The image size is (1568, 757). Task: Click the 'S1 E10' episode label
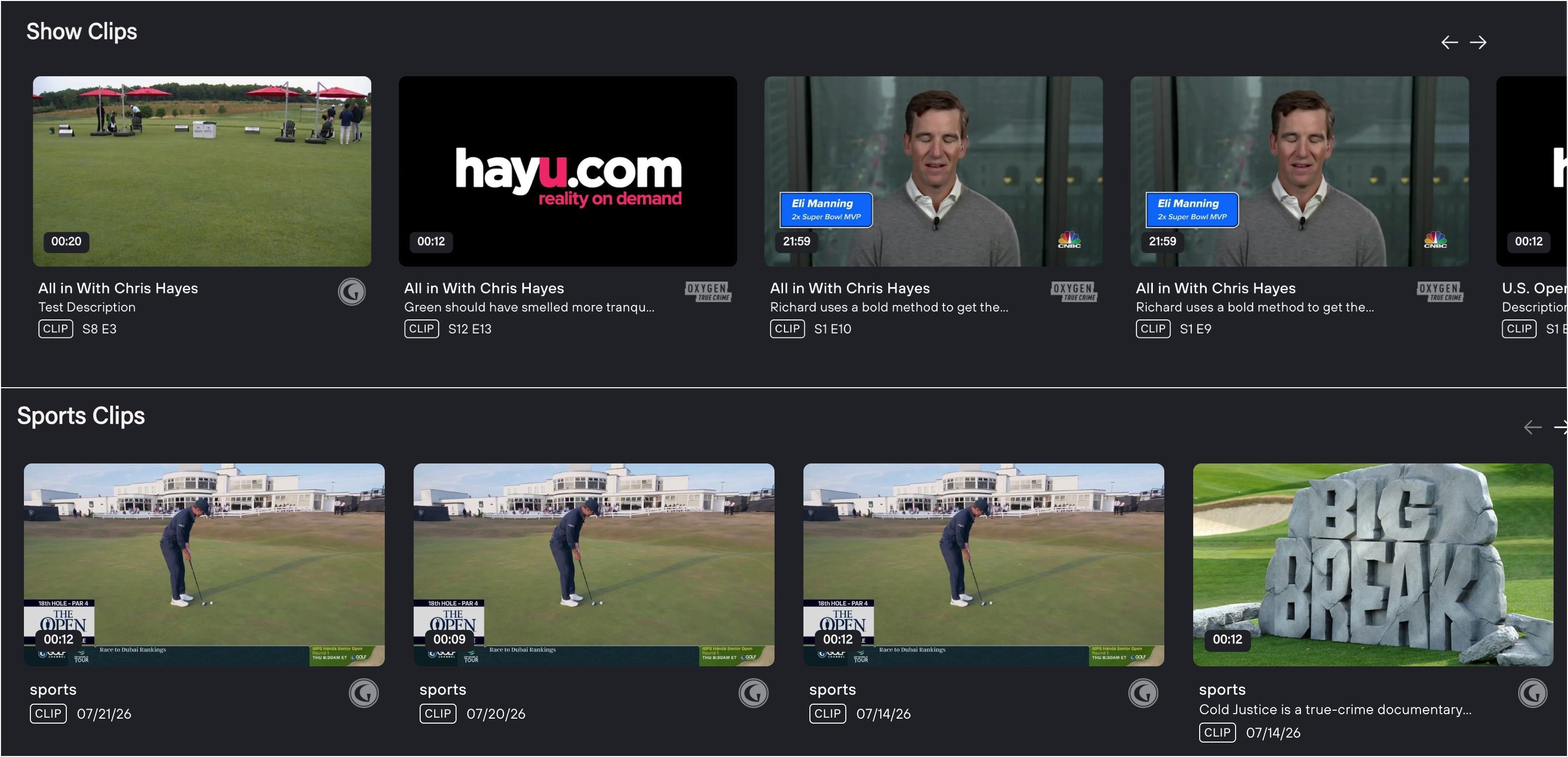coord(833,328)
